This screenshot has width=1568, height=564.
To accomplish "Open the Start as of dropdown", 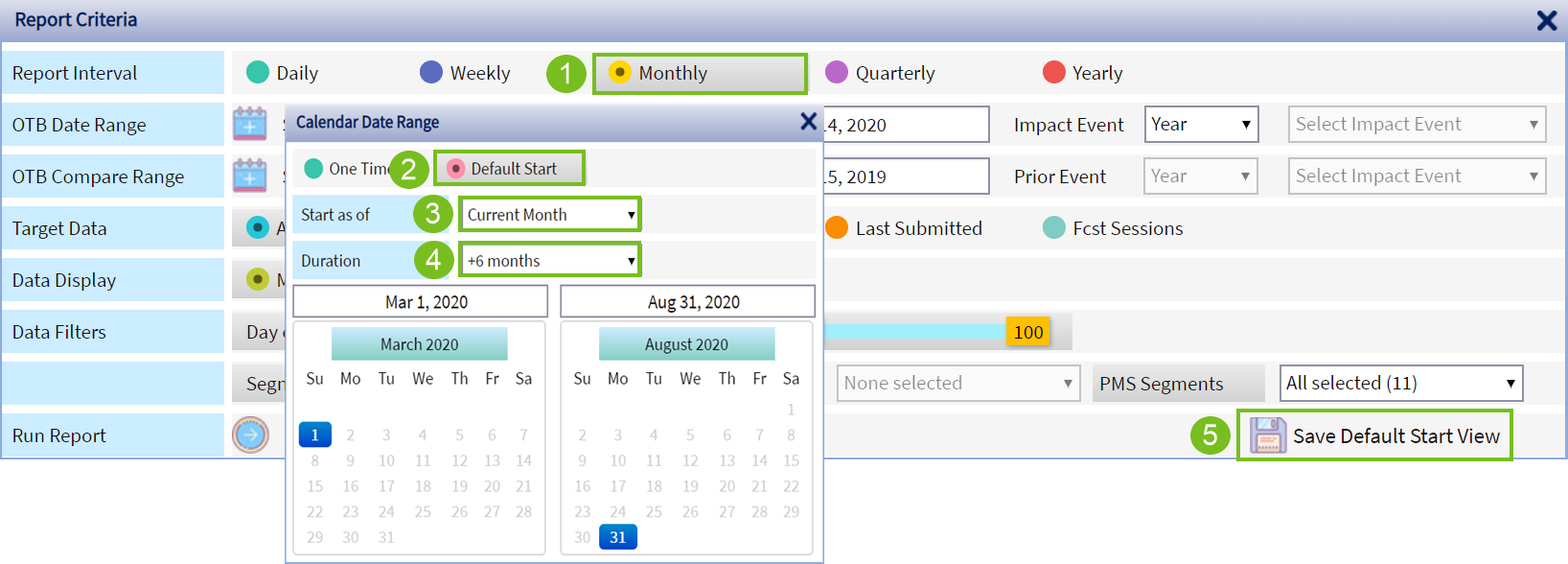I will pos(550,215).
